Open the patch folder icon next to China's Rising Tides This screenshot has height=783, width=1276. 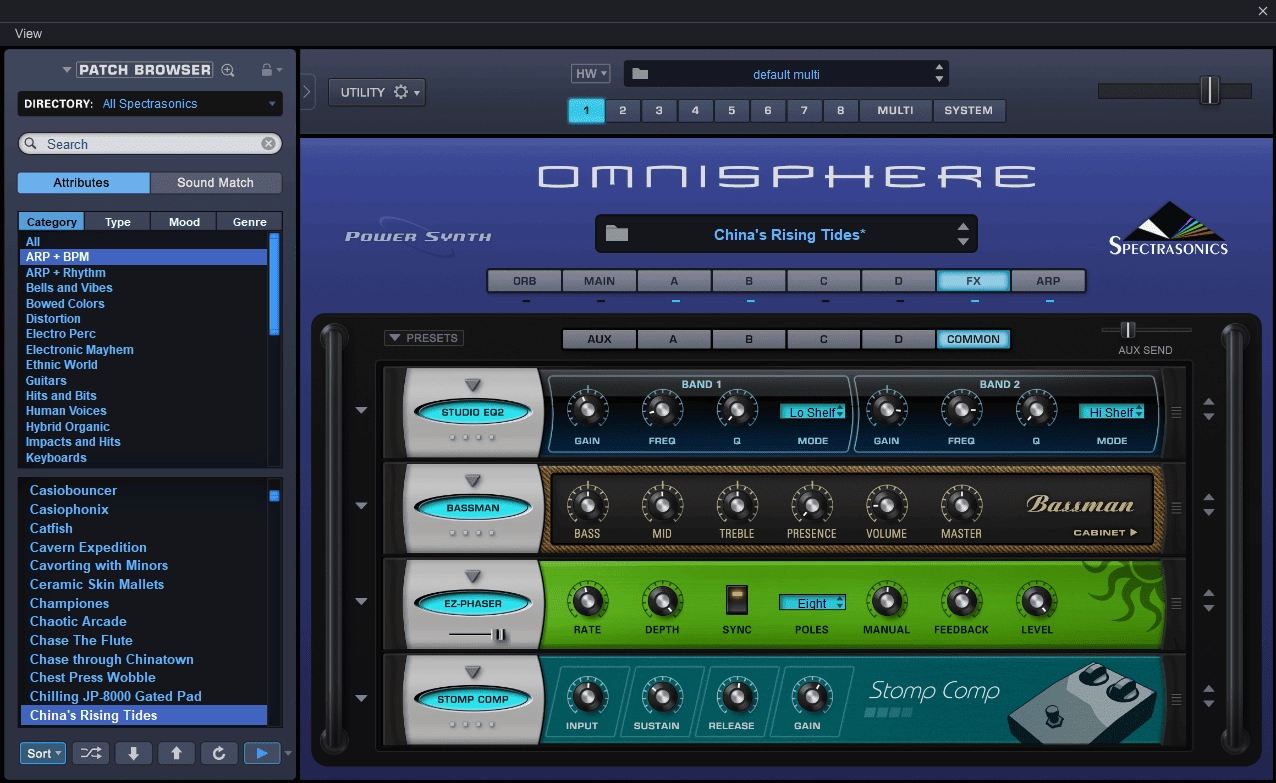617,234
